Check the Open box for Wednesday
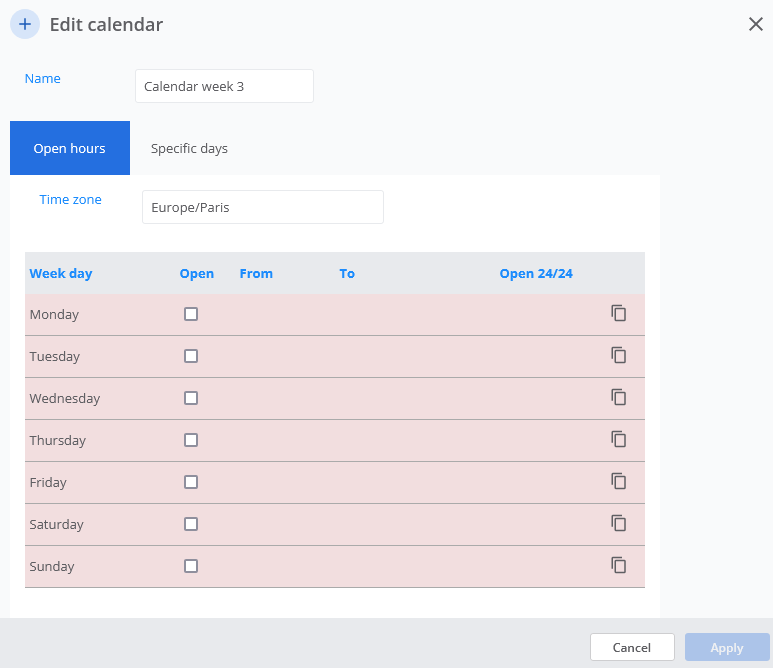 point(191,398)
